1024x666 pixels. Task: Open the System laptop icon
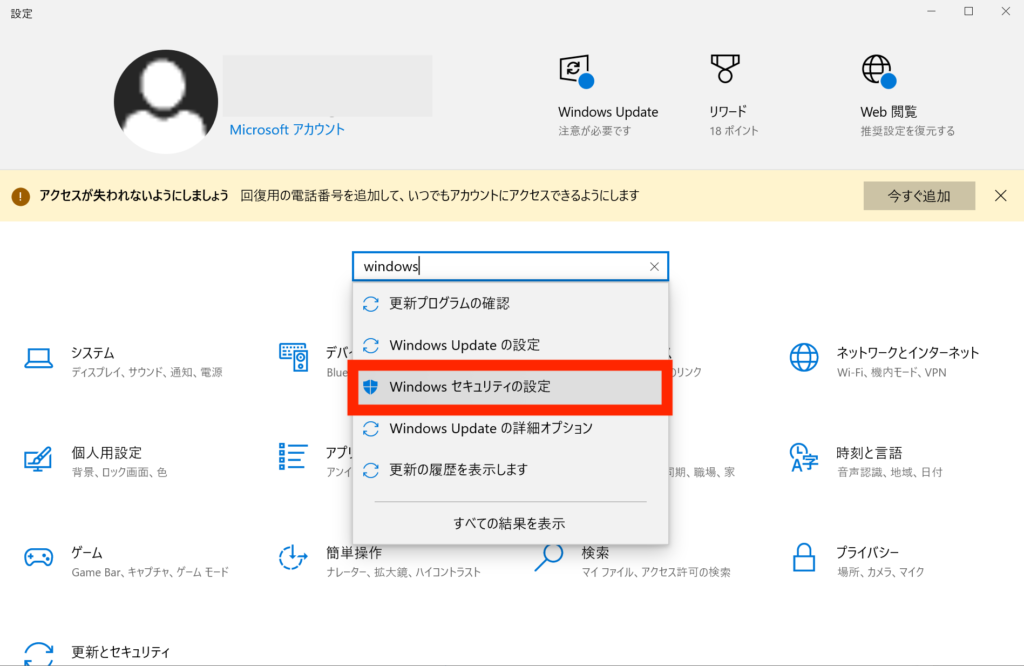(39, 358)
